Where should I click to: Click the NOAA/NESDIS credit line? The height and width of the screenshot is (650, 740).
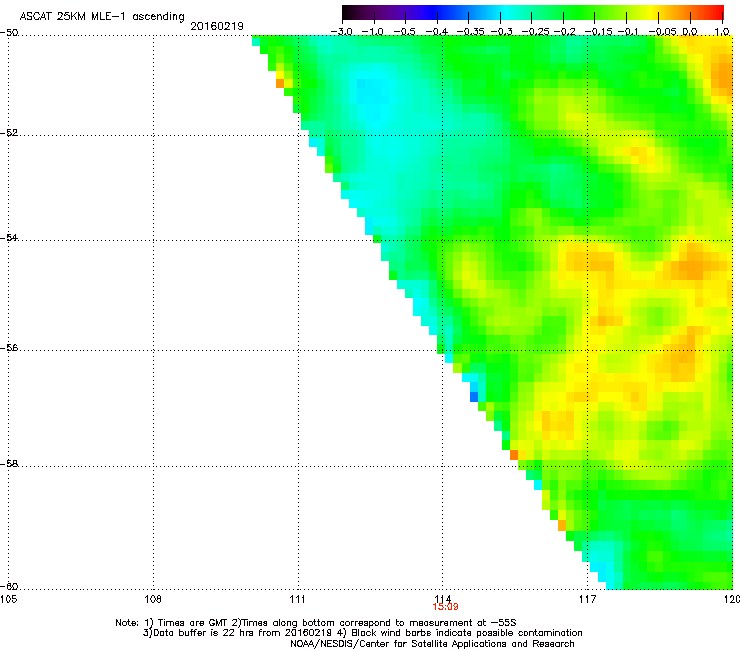tap(432, 644)
